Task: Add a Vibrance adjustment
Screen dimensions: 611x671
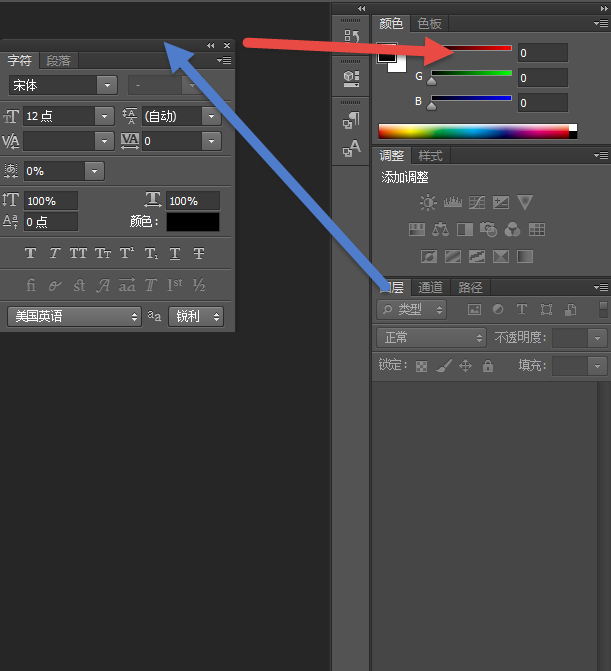Action: click(x=525, y=202)
